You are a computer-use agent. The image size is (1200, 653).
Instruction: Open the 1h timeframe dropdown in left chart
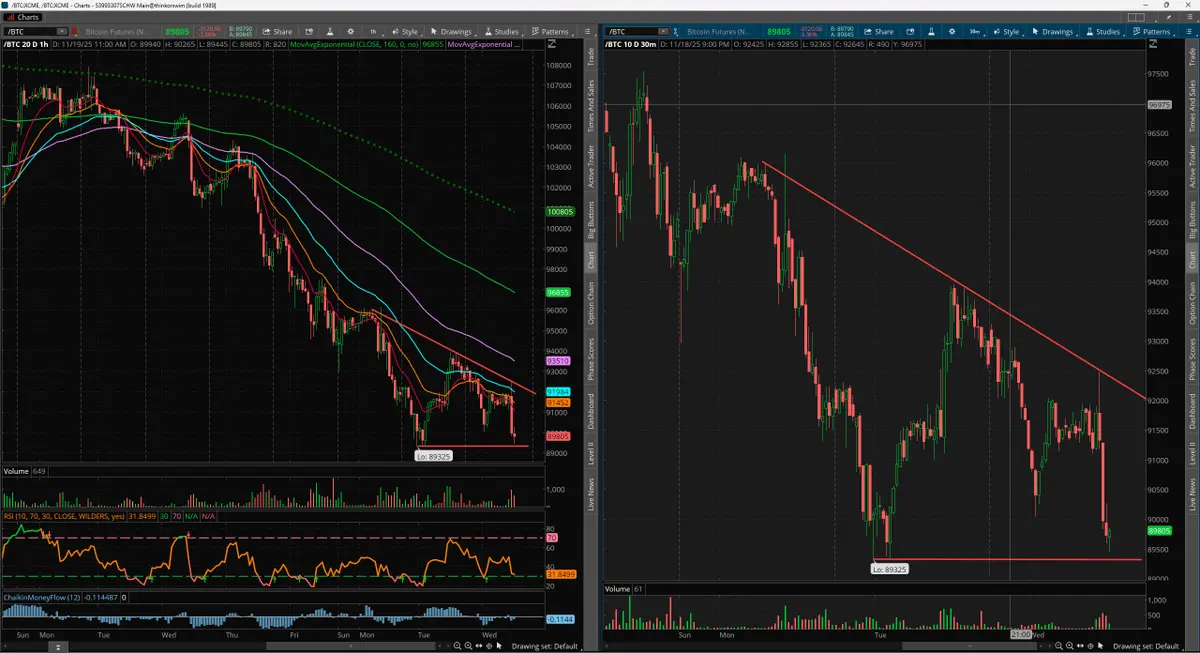373,32
